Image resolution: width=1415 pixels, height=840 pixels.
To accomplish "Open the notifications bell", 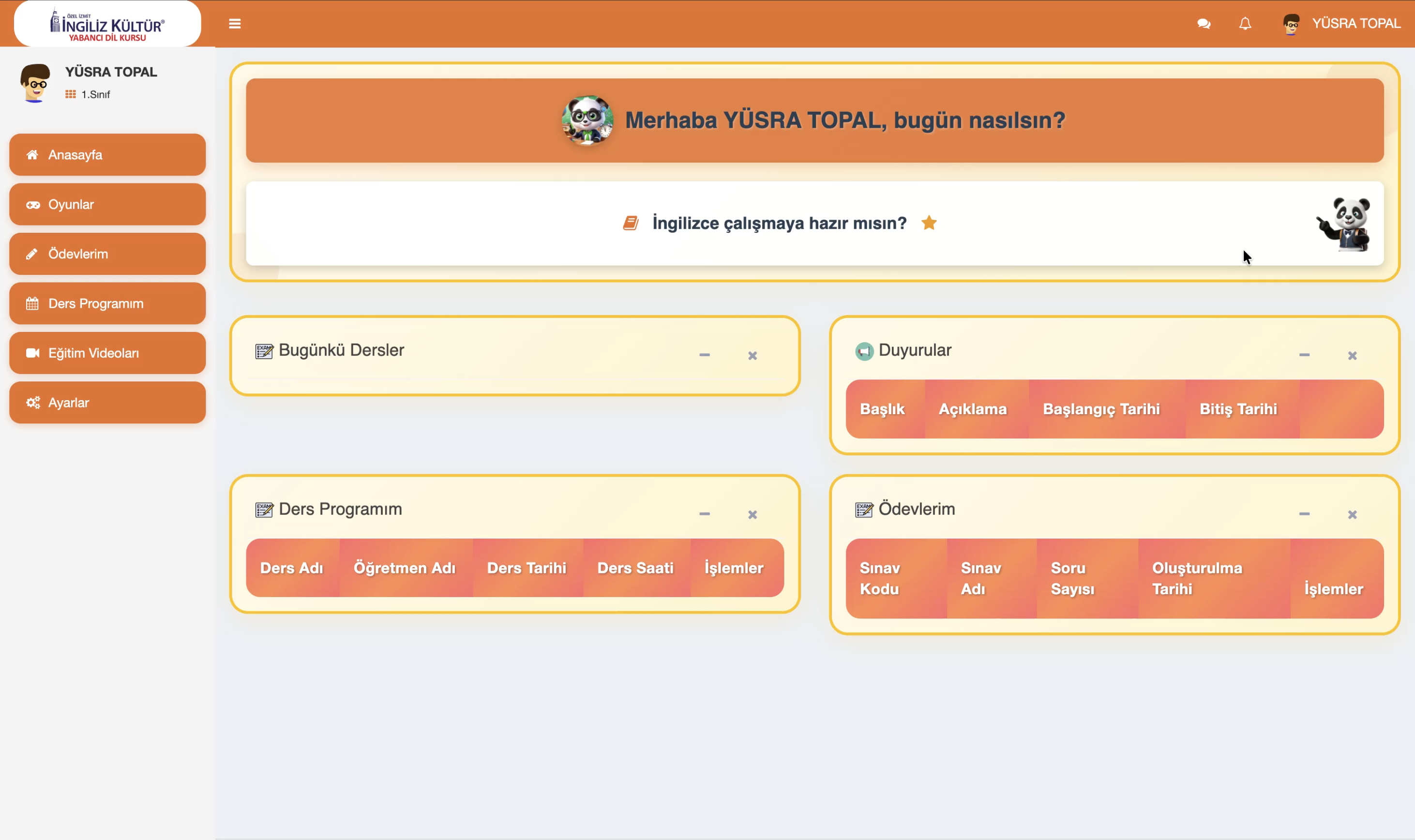I will click(1245, 24).
